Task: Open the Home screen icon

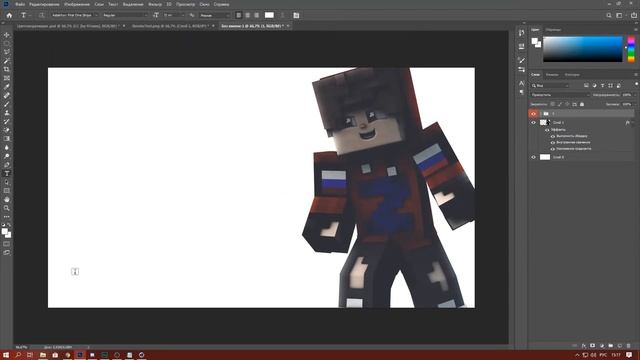Action: tap(9, 16)
